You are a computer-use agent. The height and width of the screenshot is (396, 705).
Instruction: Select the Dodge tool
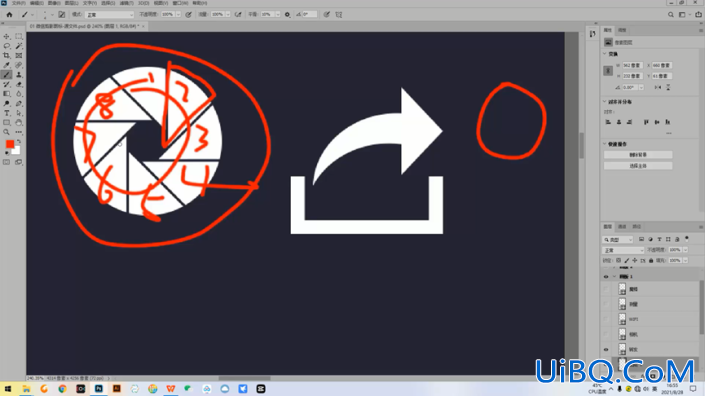(x=6, y=103)
